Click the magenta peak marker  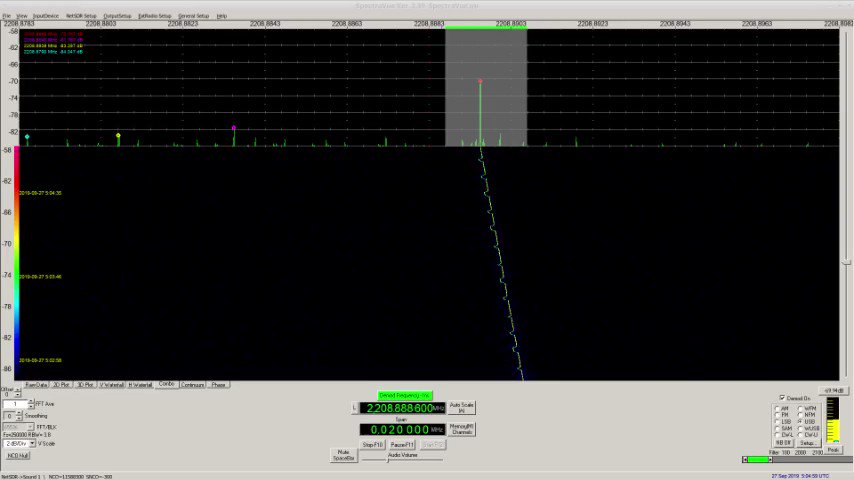click(234, 128)
